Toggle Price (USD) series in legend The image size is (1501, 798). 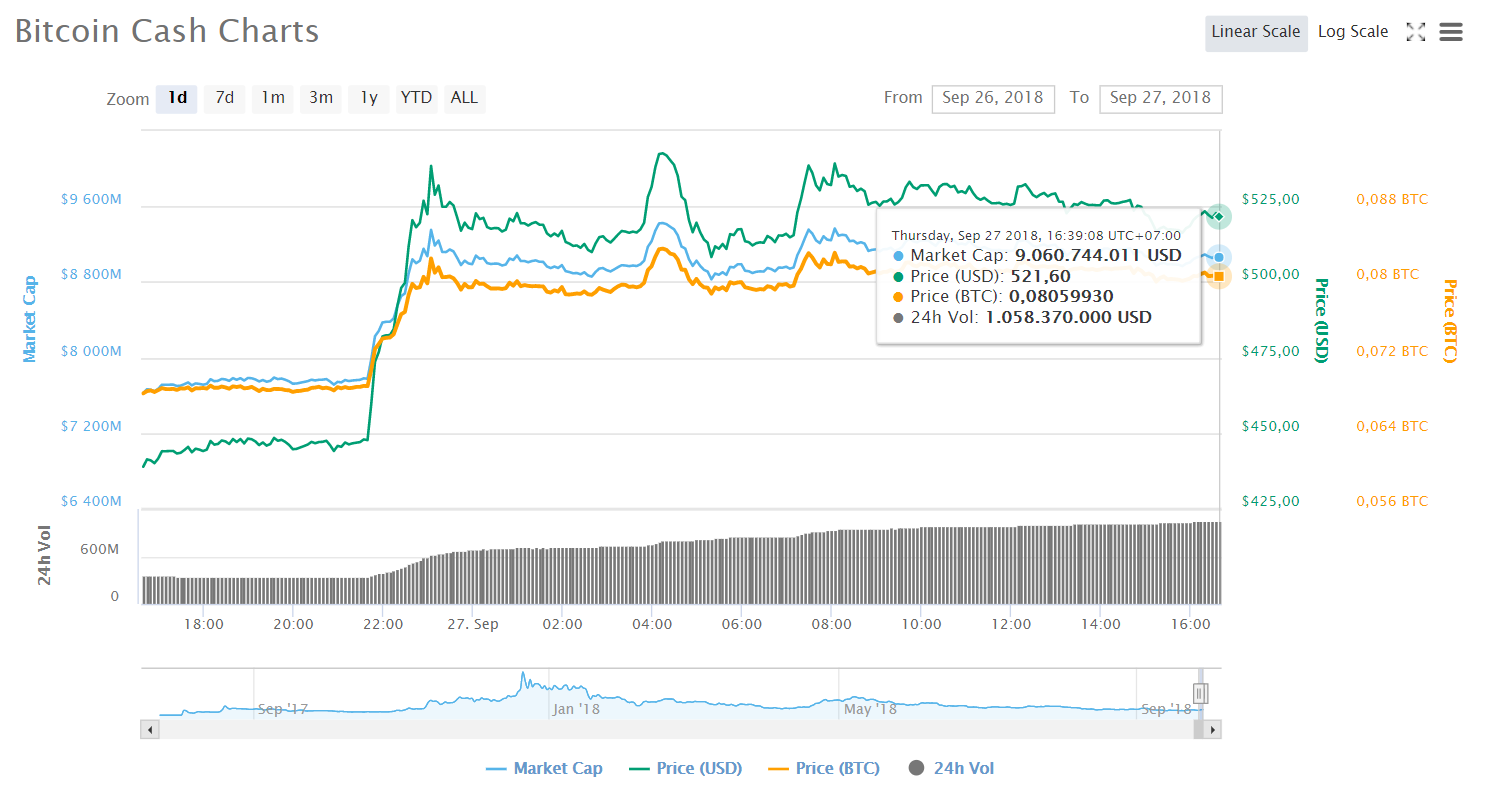click(686, 769)
